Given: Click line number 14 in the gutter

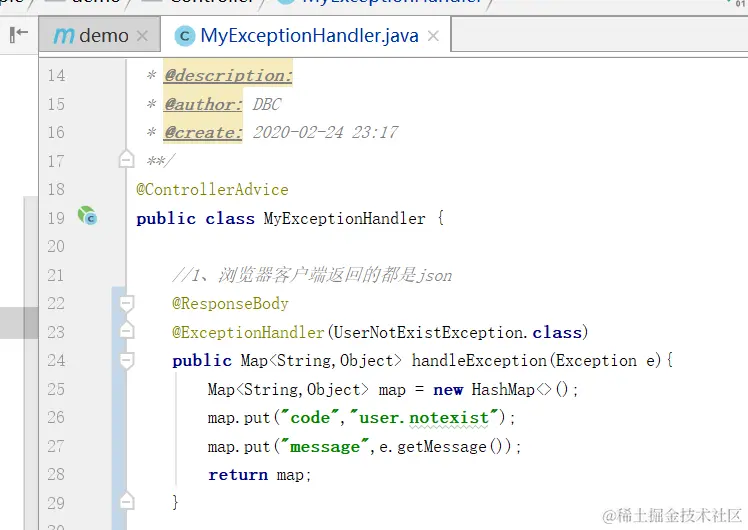Looking at the screenshot, I should tap(56, 75).
